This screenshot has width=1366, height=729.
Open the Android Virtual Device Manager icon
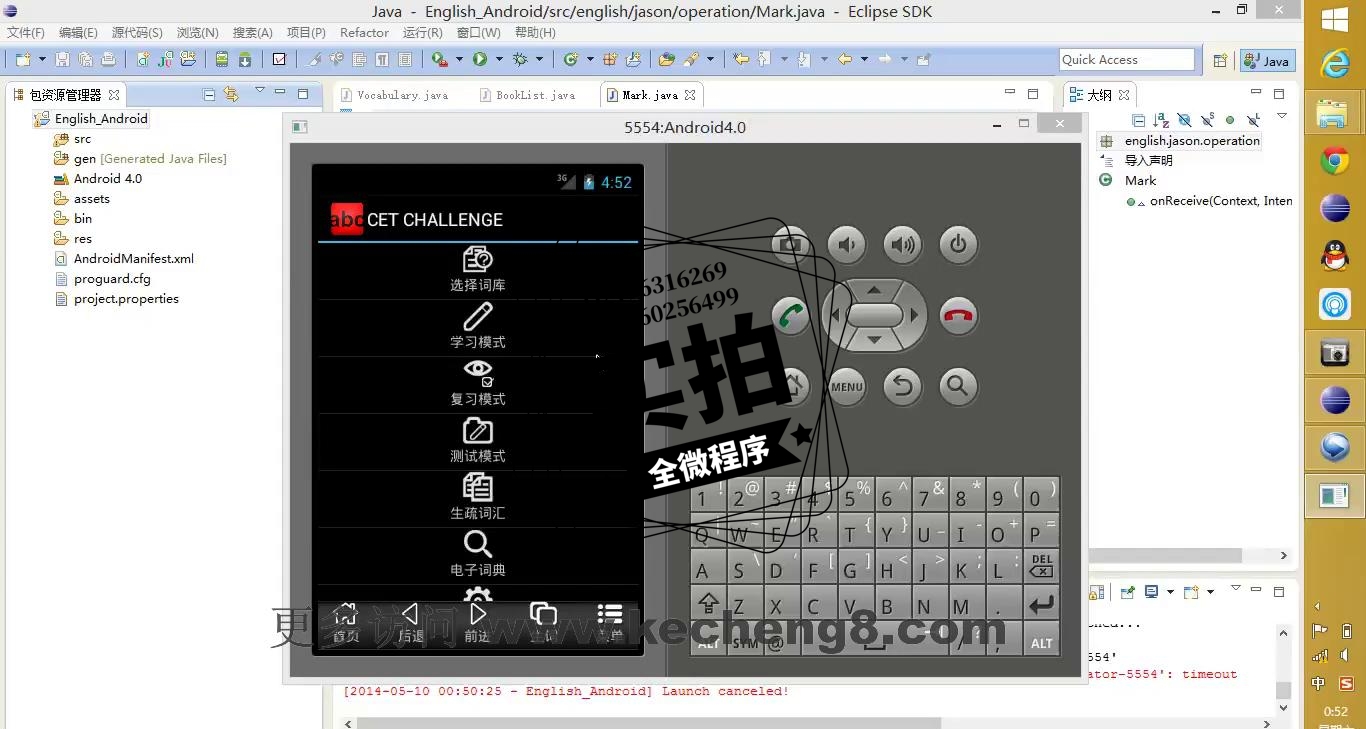pos(221,59)
